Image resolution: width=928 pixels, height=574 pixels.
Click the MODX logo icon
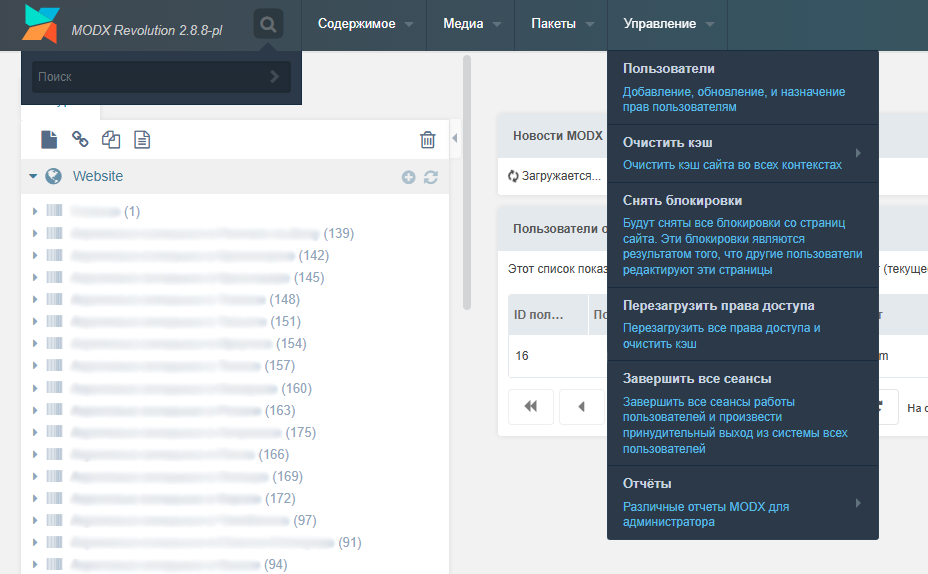pyautogui.click(x=41, y=24)
